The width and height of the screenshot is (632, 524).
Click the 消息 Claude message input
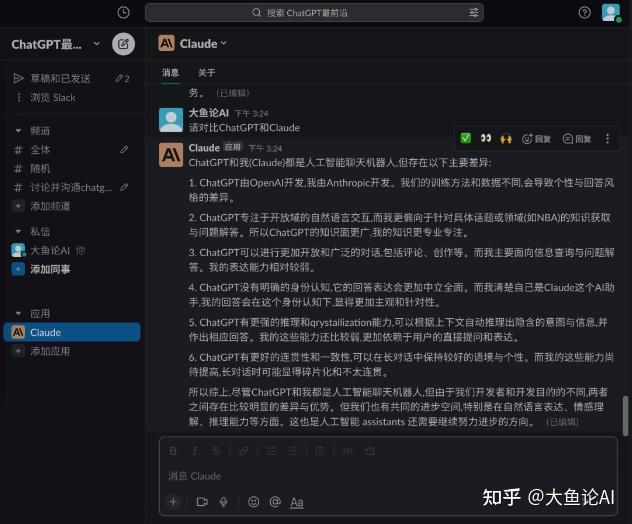[x=388, y=476]
